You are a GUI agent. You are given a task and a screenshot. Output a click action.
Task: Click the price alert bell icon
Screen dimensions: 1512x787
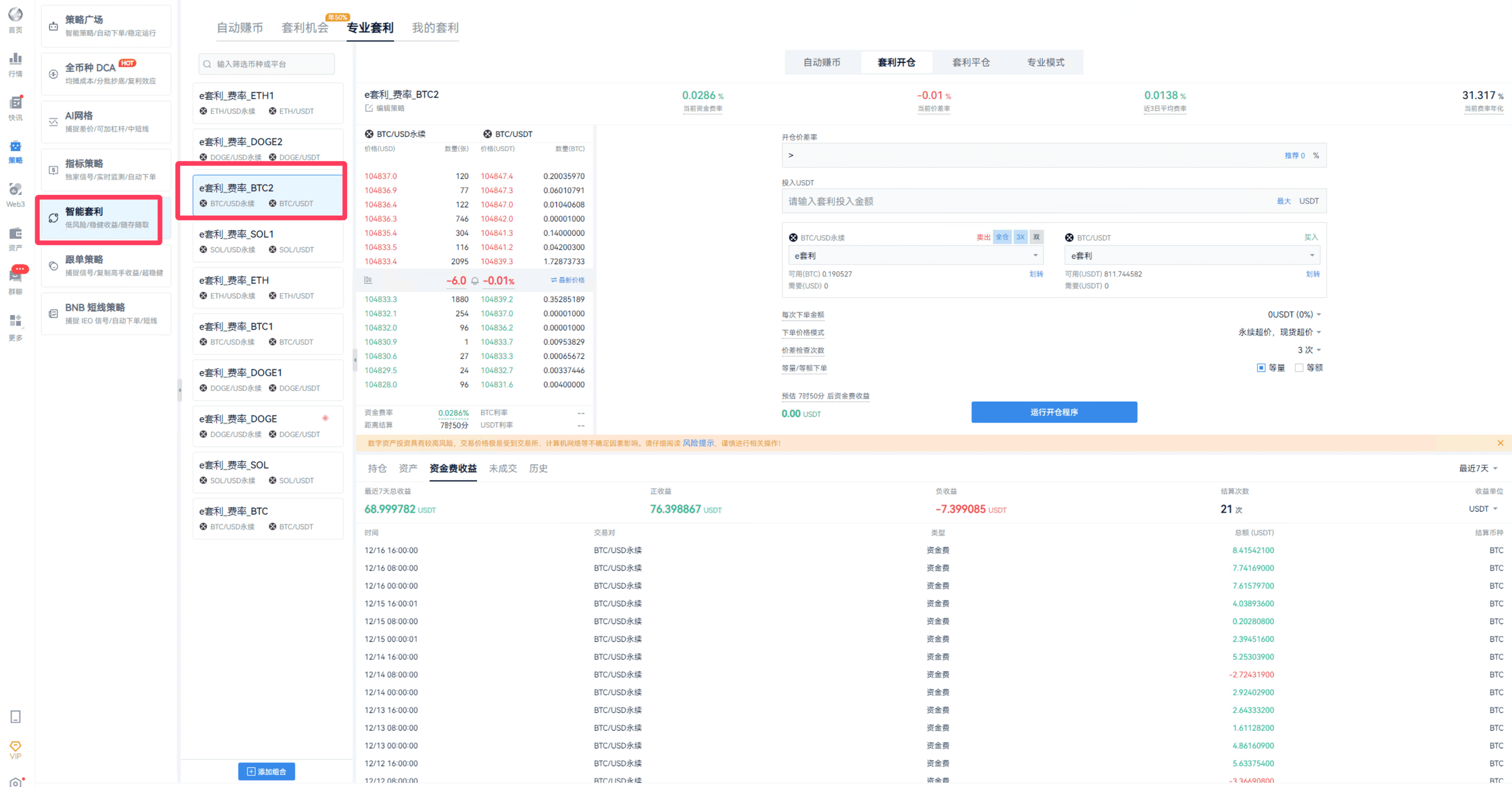tap(474, 280)
